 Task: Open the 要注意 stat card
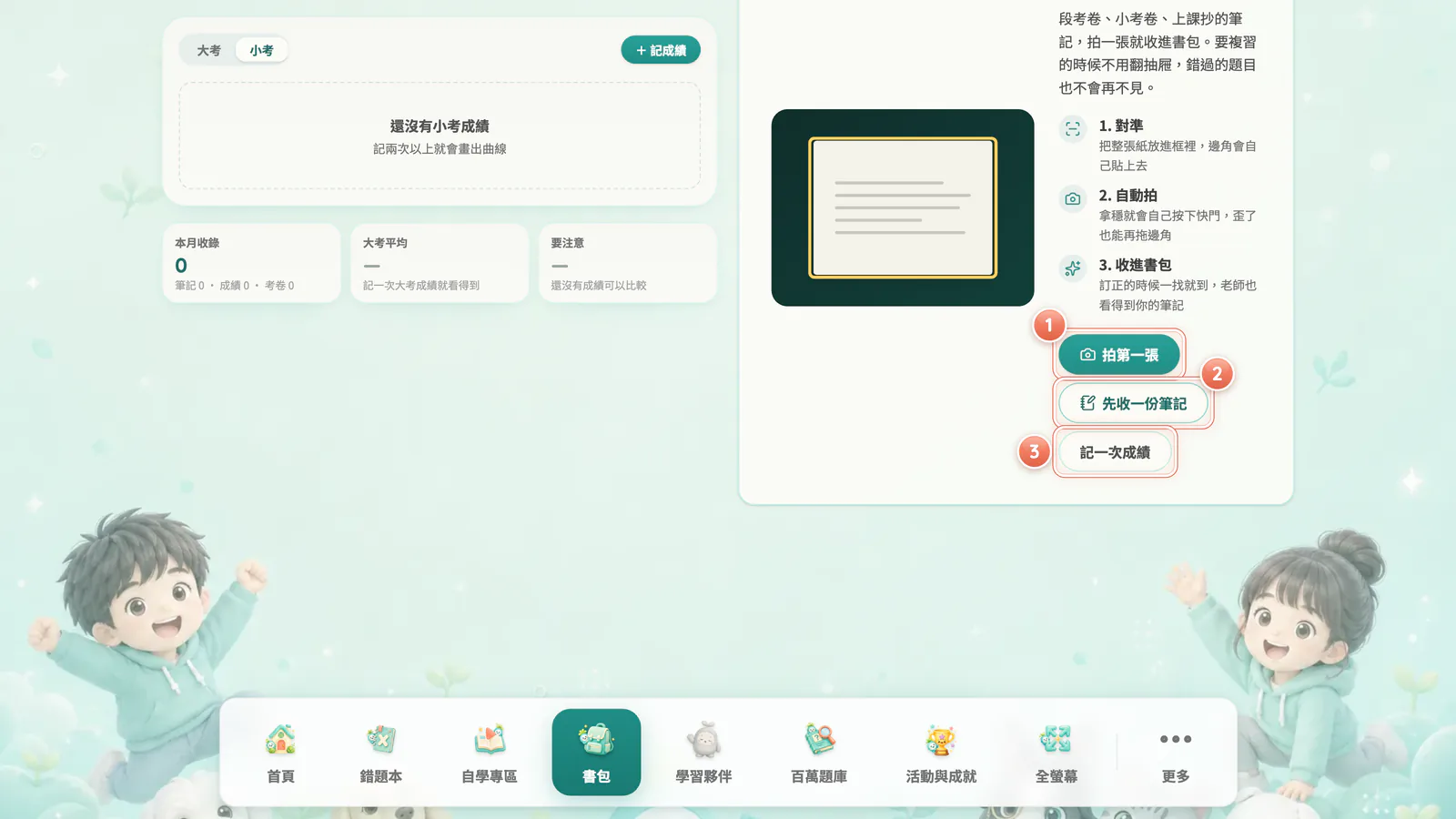coord(628,263)
